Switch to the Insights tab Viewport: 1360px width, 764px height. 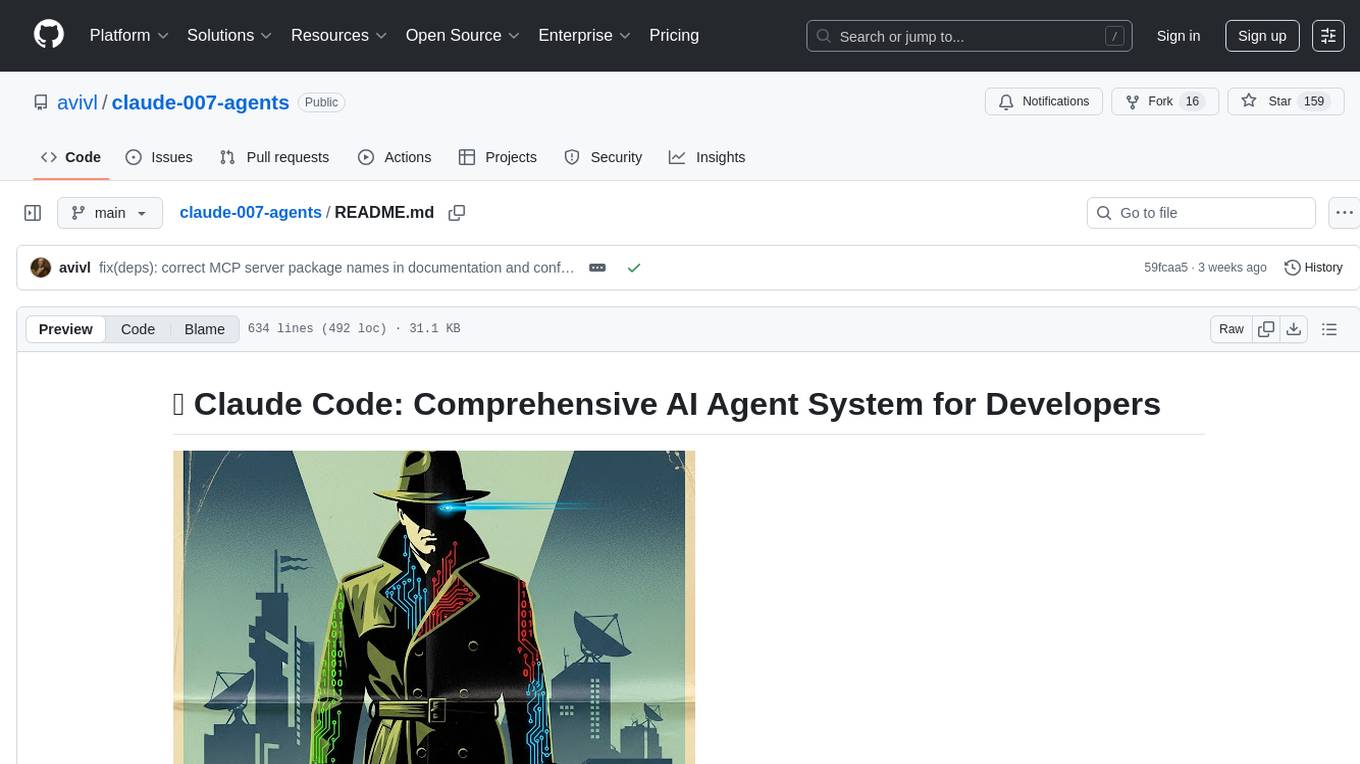point(707,157)
